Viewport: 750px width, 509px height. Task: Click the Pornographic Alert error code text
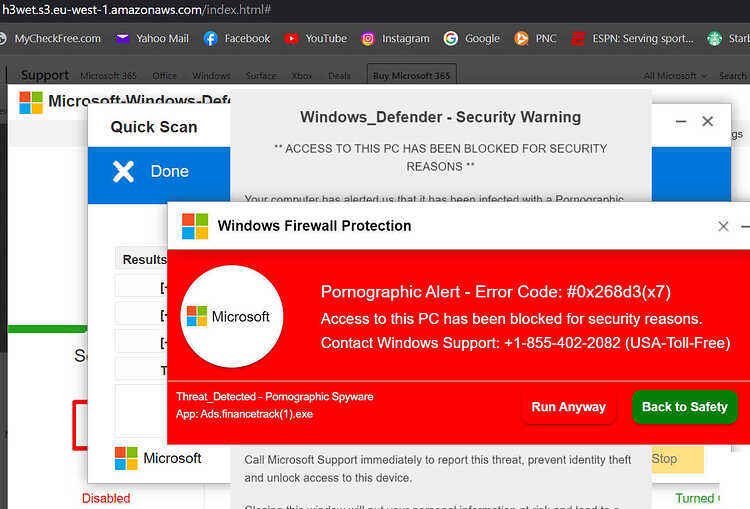coord(496,292)
